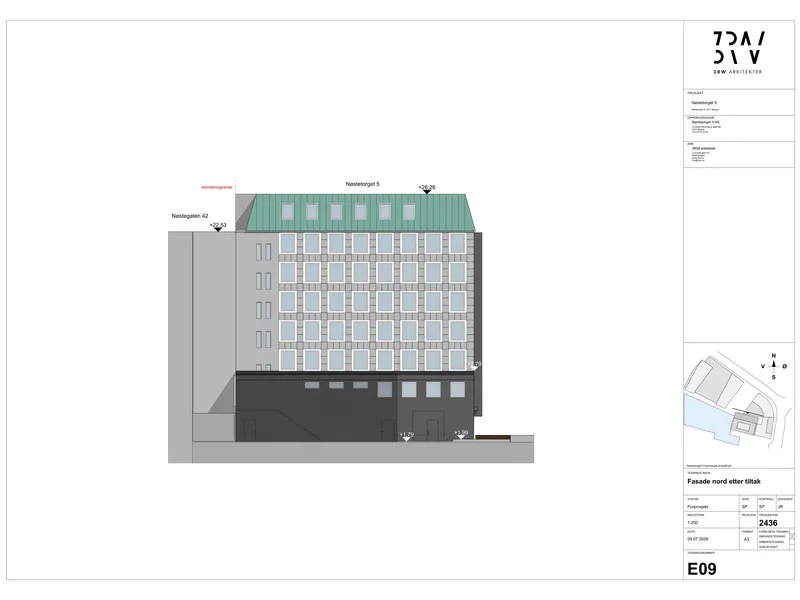
Task: Click the 3RW Arkitekter logo
Action: tap(738, 53)
